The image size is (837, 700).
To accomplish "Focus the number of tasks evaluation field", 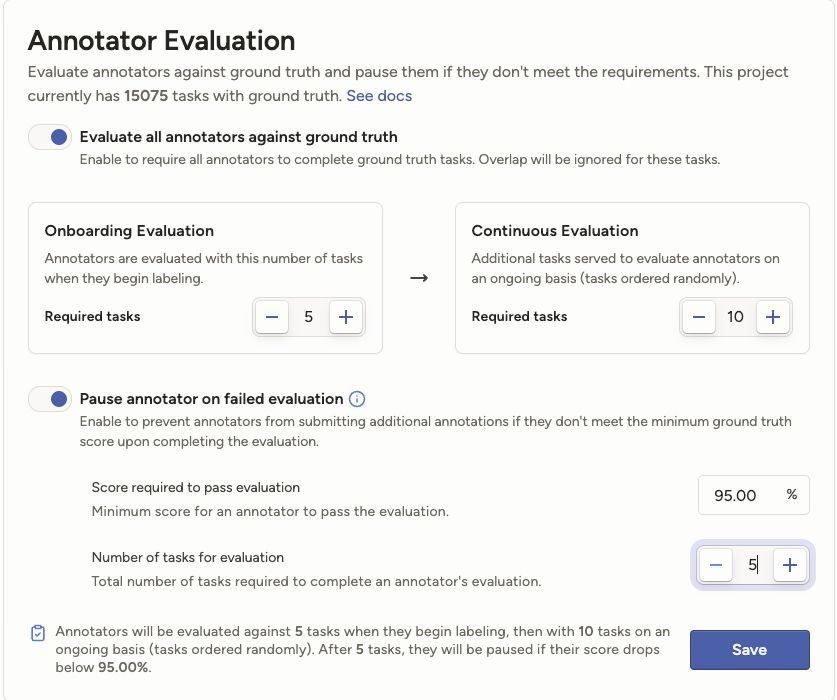I will tap(752, 565).
